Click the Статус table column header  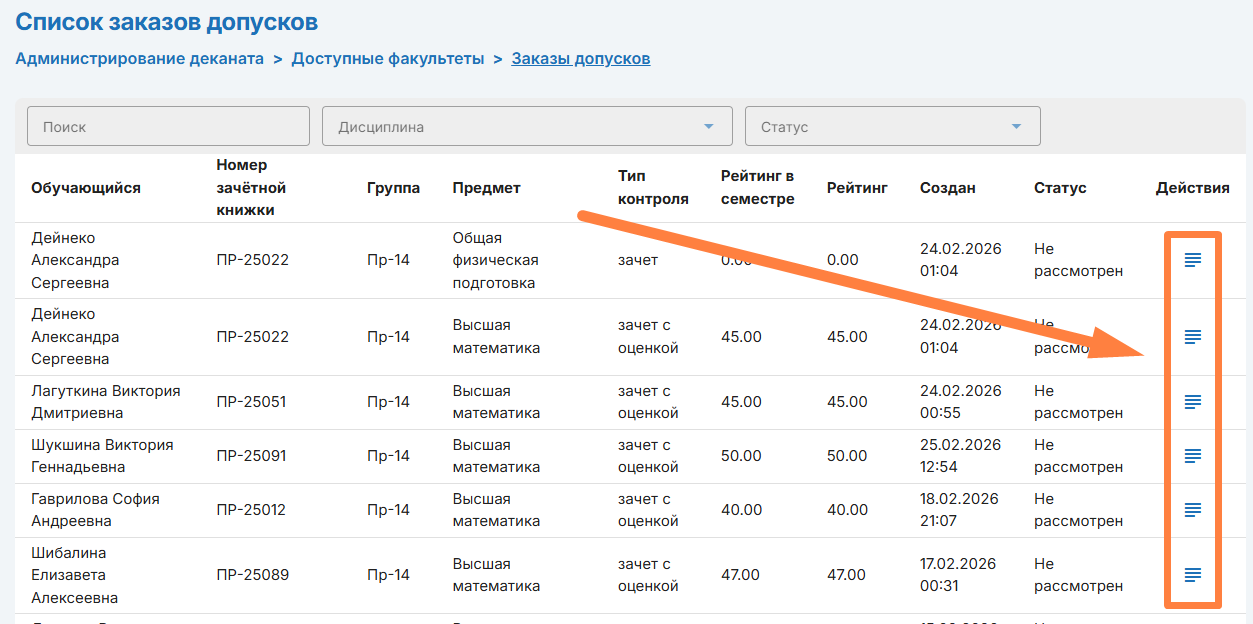pyautogui.click(x=1059, y=188)
